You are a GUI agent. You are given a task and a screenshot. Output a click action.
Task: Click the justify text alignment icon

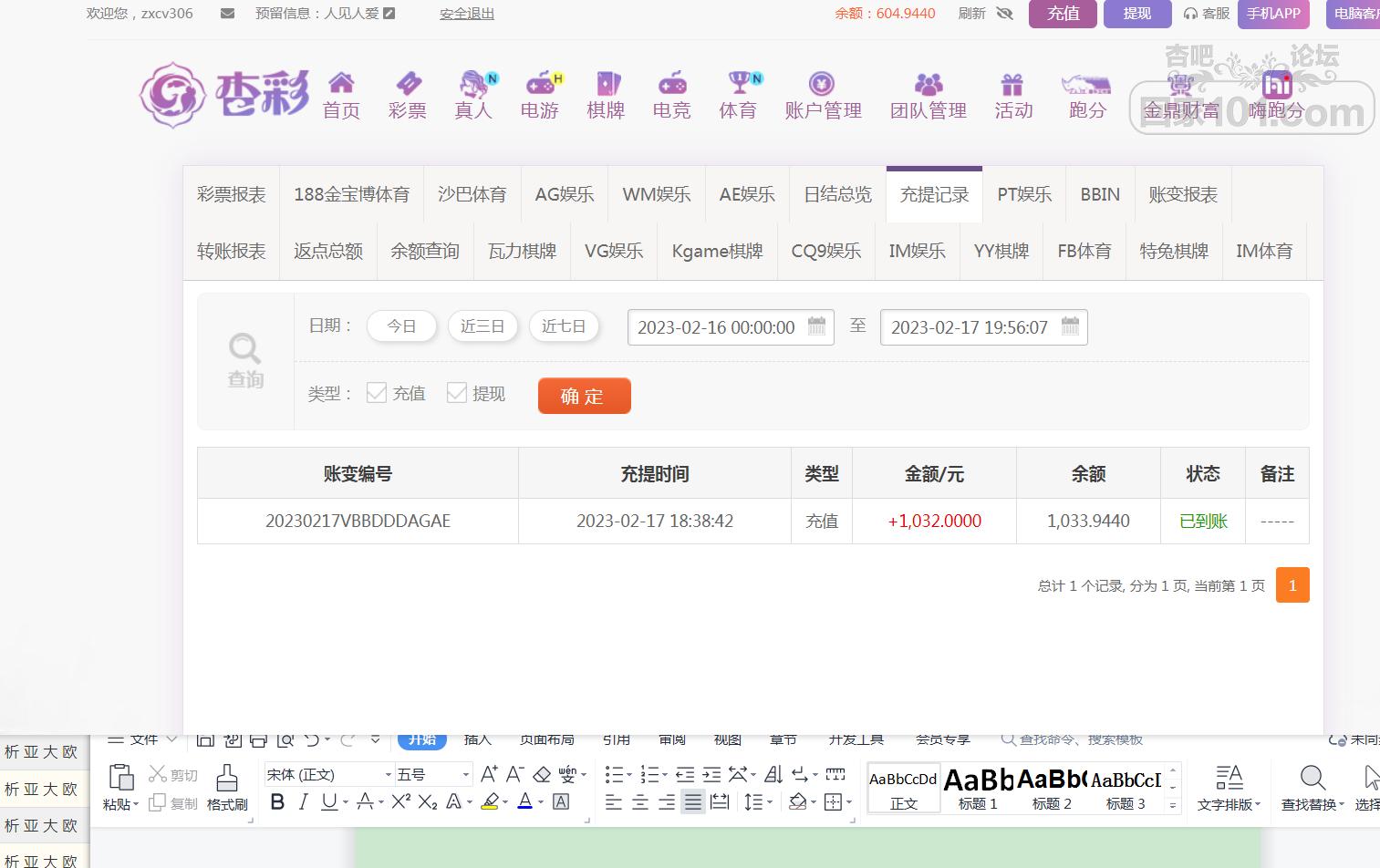pos(693,802)
